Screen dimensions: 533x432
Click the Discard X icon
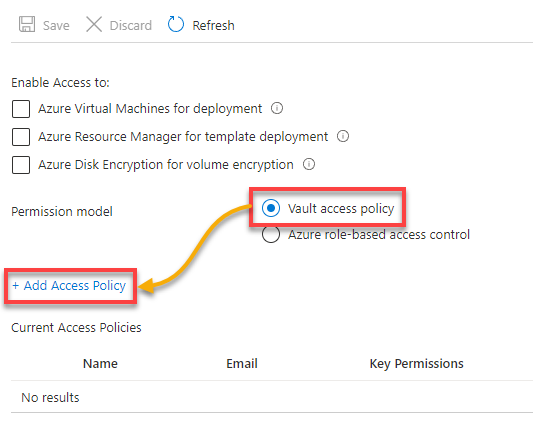94,24
